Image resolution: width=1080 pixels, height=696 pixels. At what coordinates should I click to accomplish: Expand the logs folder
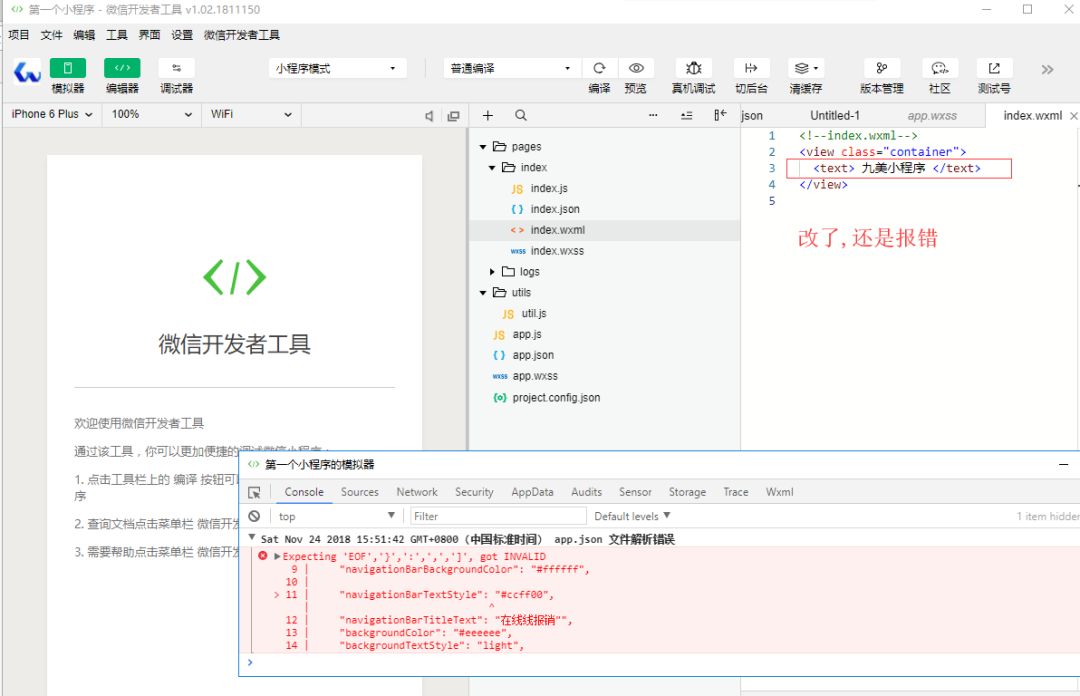pyautogui.click(x=492, y=272)
